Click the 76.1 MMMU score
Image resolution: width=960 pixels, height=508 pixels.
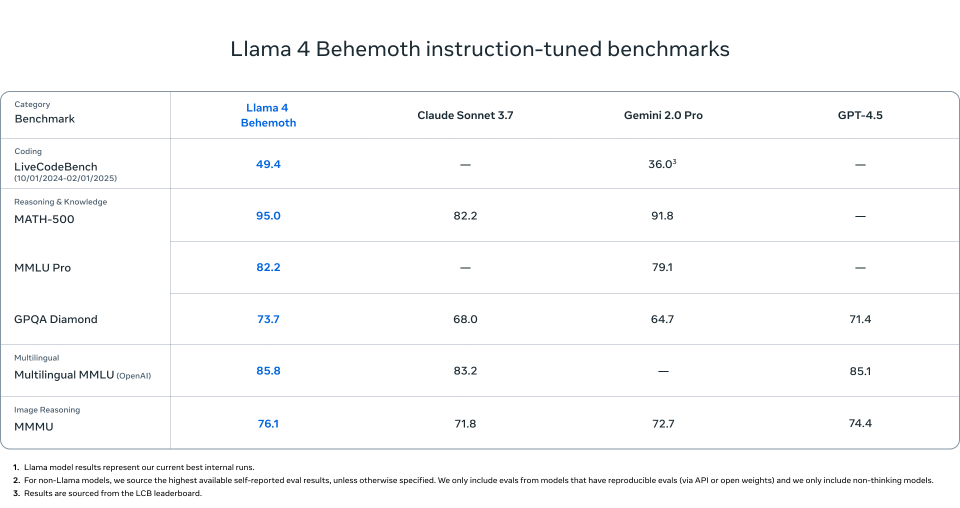268,424
